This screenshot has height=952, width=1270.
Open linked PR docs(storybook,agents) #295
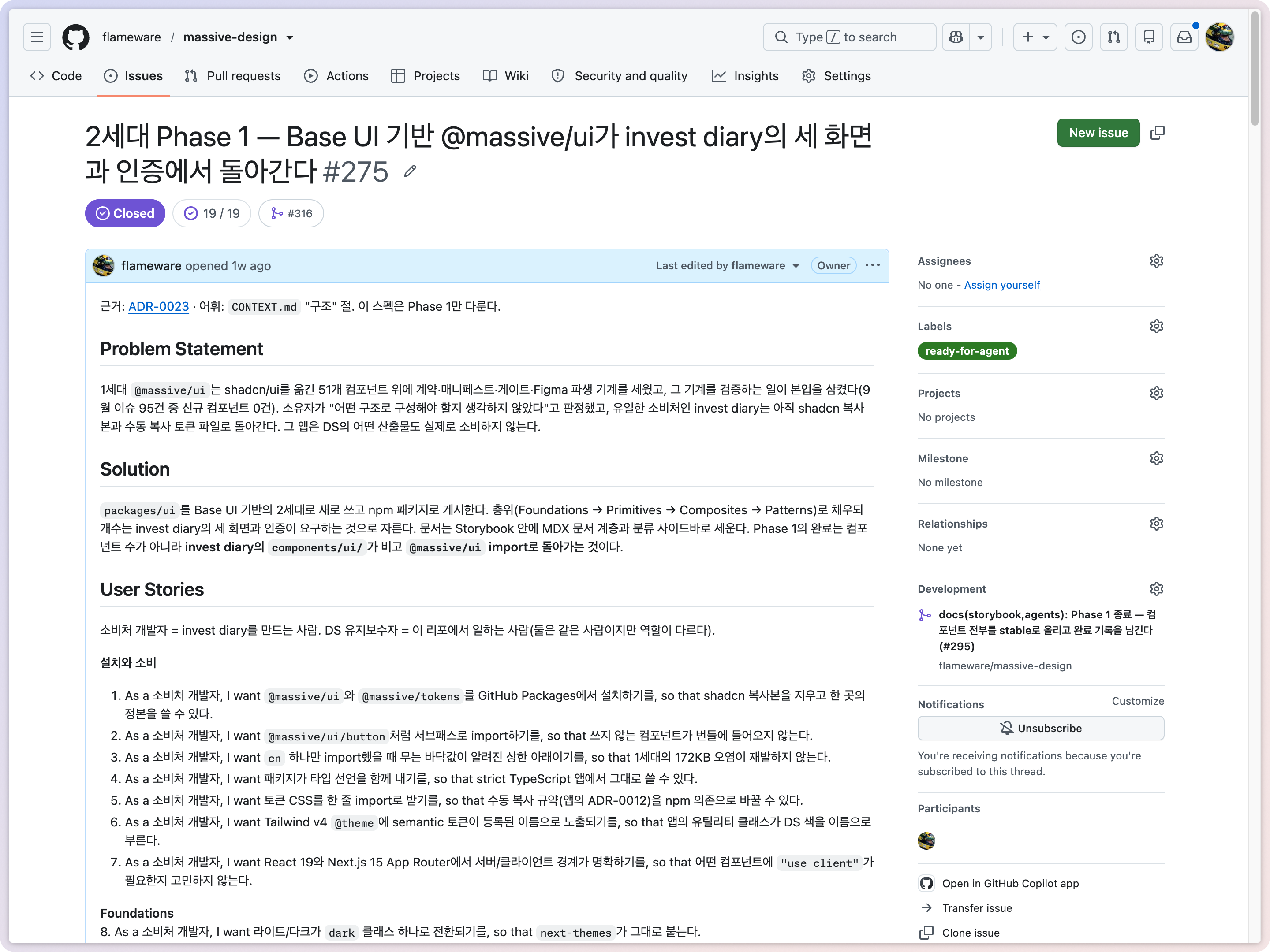(1047, 630)
